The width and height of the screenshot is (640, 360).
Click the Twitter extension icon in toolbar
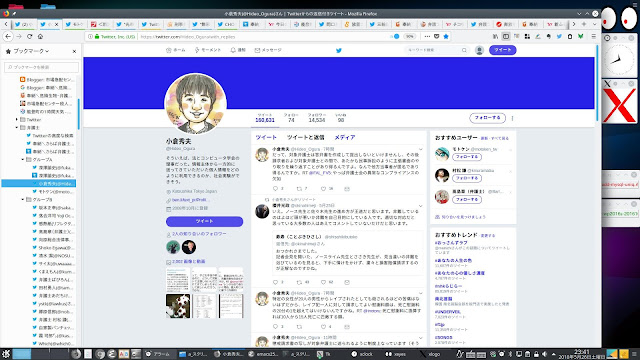click(x=559, y=36)
